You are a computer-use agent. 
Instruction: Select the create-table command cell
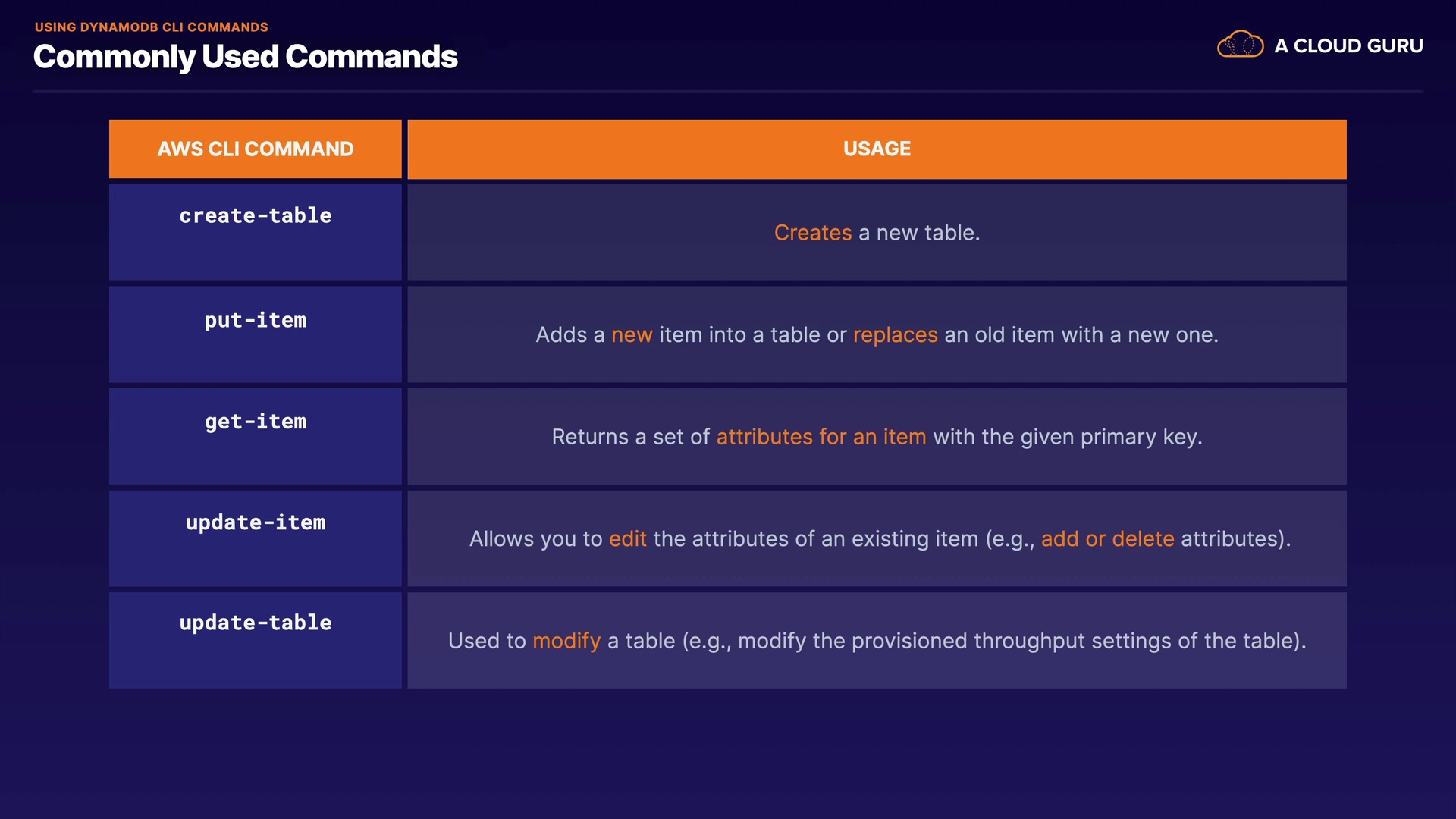(x=255, y=231)
